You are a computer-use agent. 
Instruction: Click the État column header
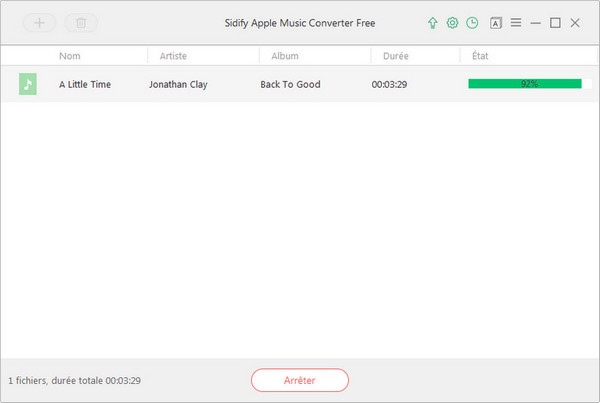coord(482,56)
